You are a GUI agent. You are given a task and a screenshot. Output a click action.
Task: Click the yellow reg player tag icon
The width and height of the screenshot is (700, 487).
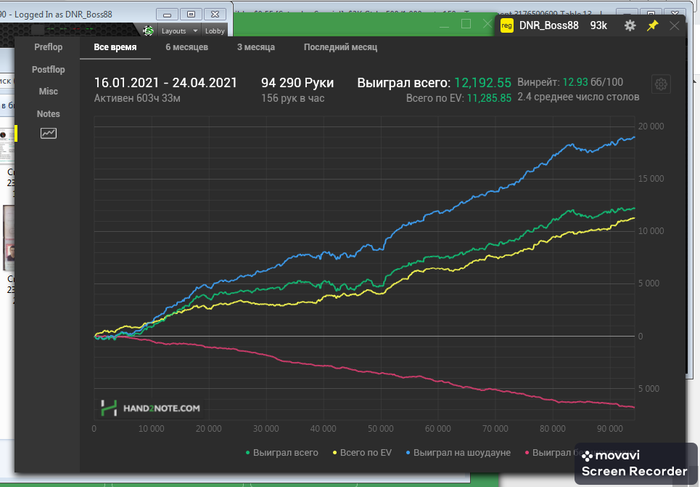(507, 25)
